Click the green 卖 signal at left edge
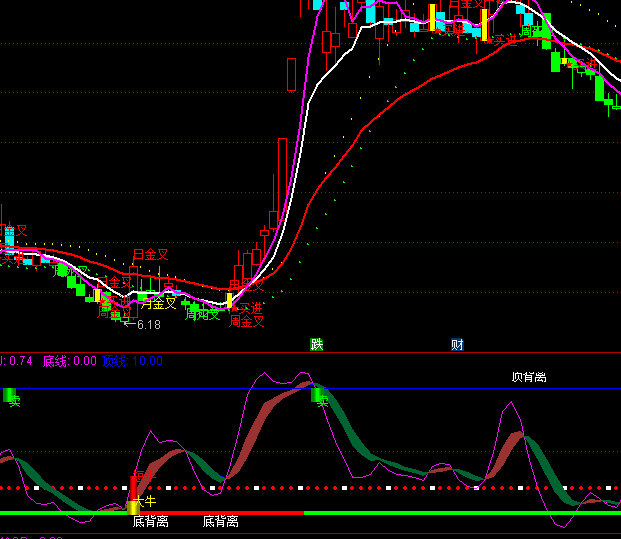Screen dimensions: 621x539 [12, 396]
